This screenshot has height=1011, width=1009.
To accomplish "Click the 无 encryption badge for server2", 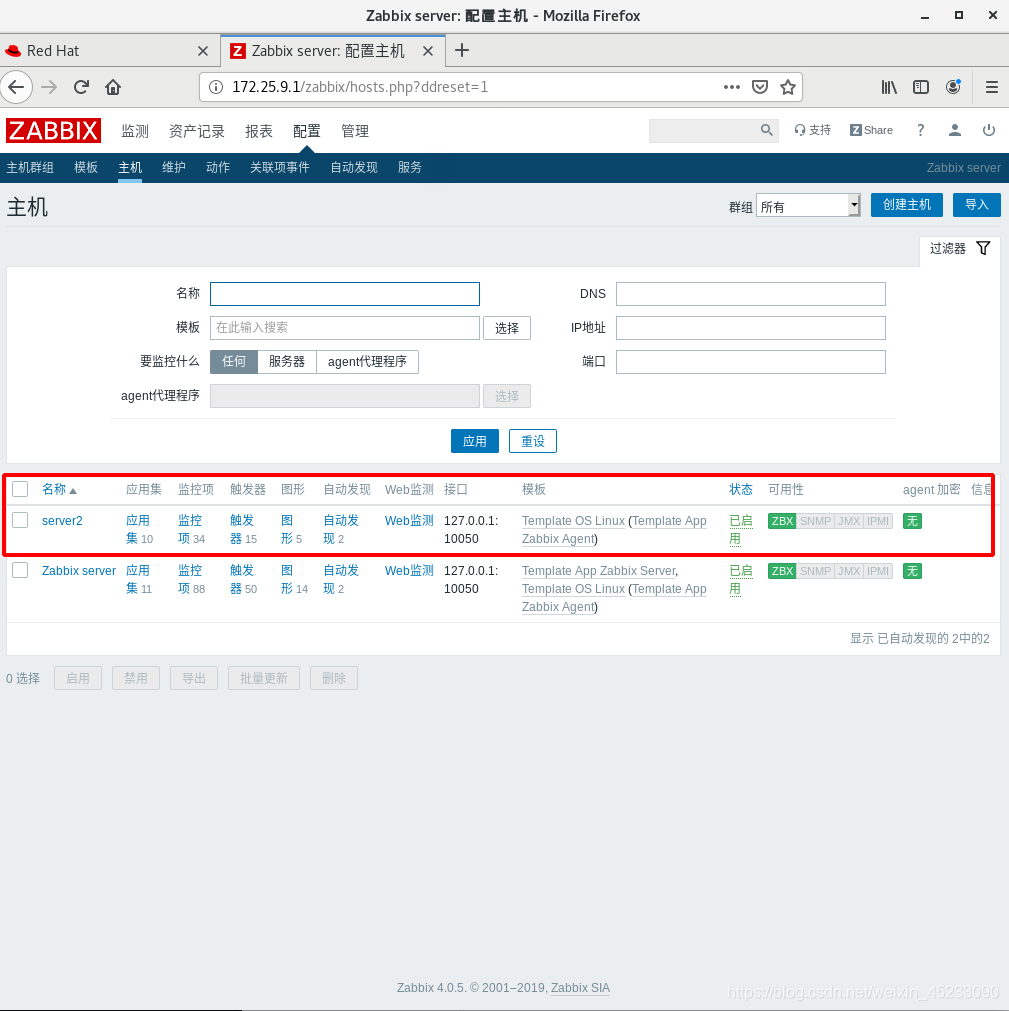I will click(912, 521).
